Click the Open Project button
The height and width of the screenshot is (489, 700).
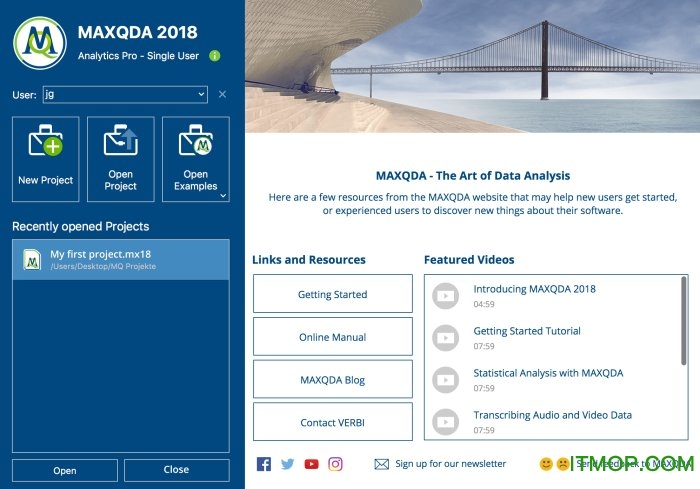120,159
